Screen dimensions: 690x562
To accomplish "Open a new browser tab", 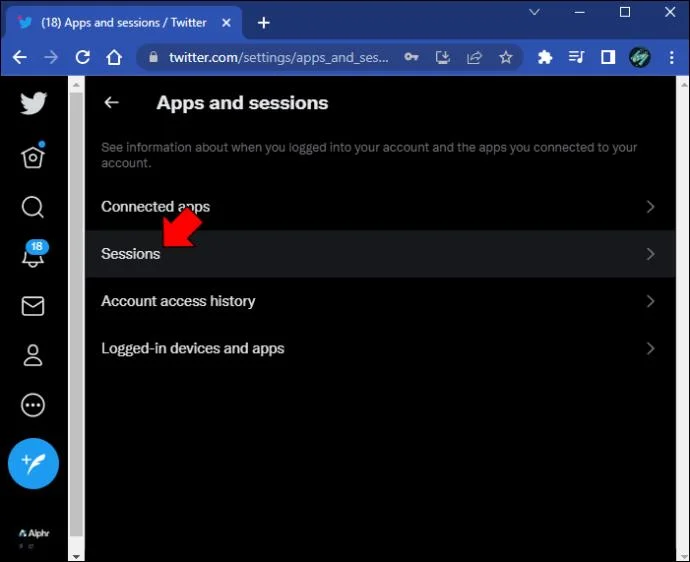I will pyautogui.click(x=264, y=22).
